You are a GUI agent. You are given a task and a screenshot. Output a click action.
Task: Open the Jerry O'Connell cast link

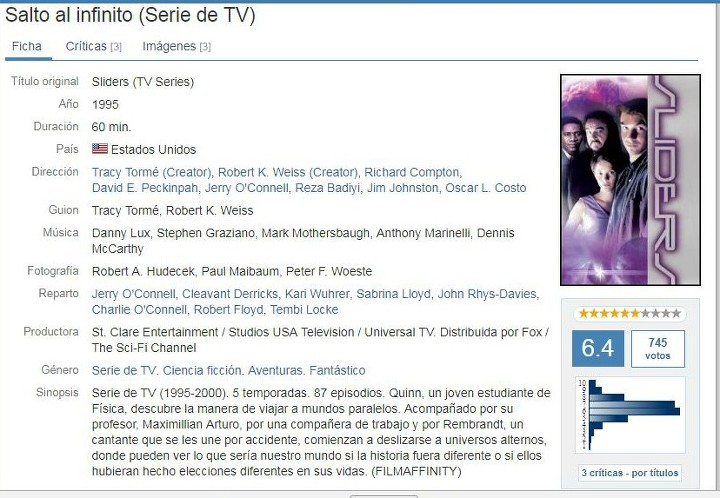point(133,294)
